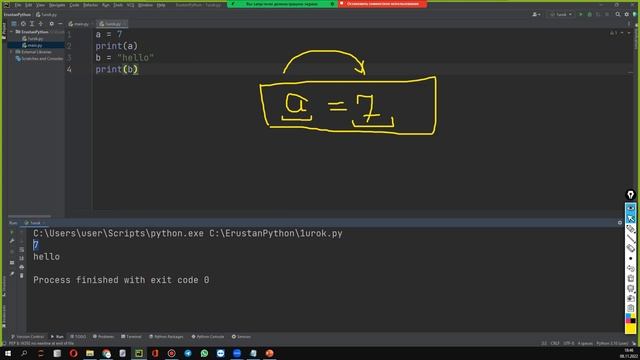
Task: Open Terminal tool window tab
Action: (x=131, y=337)
